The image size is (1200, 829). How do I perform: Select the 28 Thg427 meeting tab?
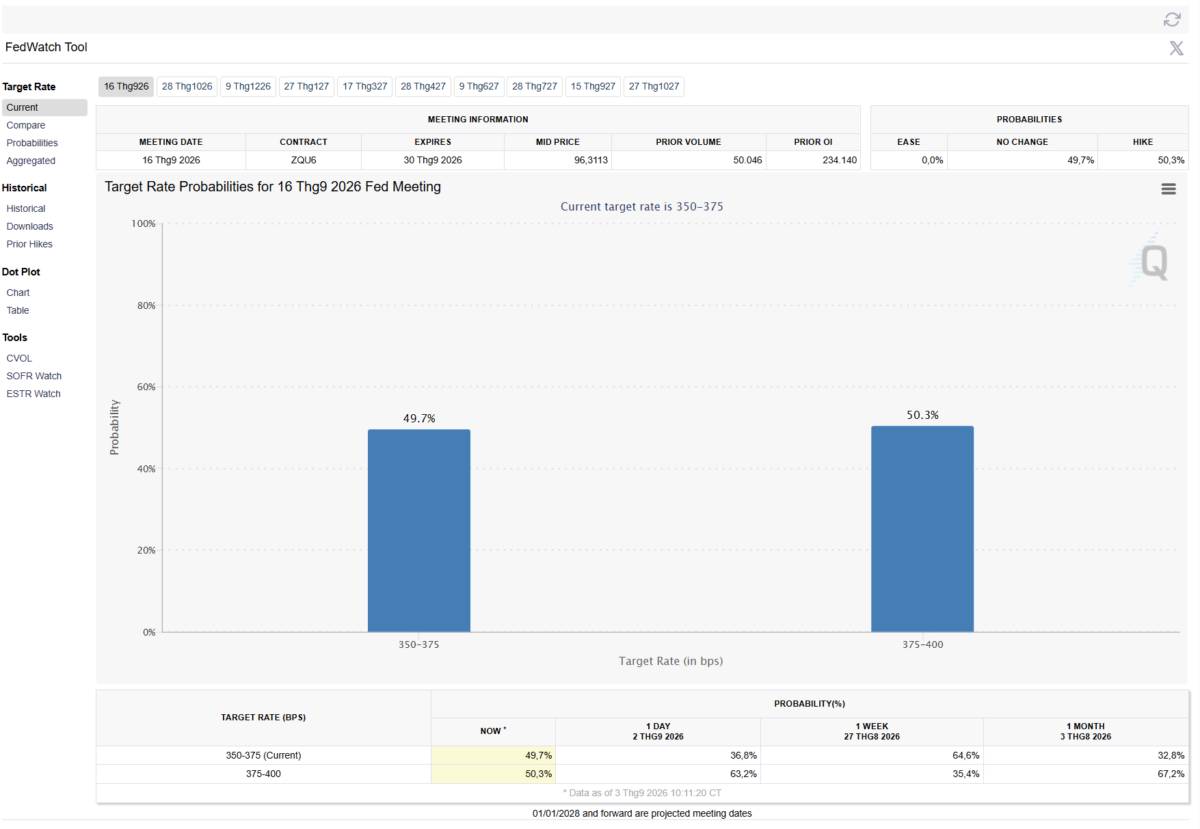[423, 87]
